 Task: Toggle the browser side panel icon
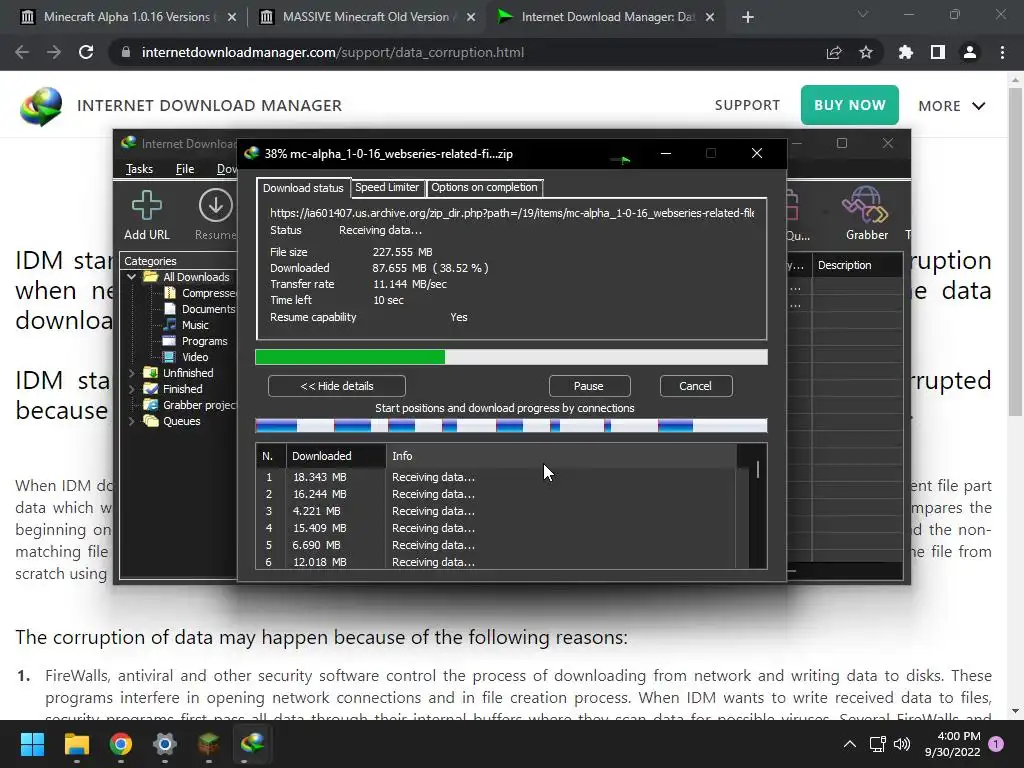[x=938, y=52]
